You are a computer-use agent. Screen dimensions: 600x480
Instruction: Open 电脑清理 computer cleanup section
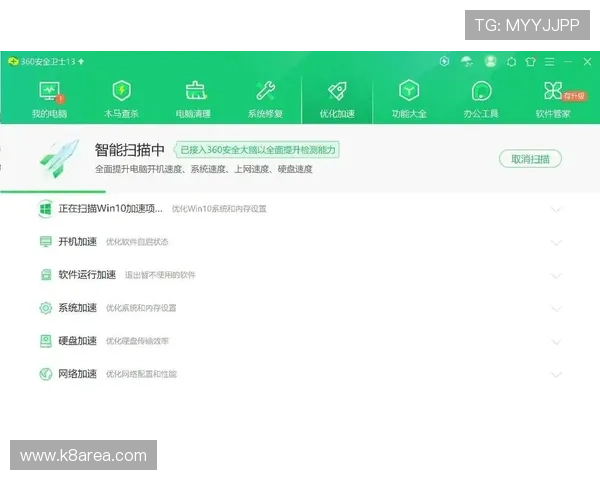tap(193, 100)
